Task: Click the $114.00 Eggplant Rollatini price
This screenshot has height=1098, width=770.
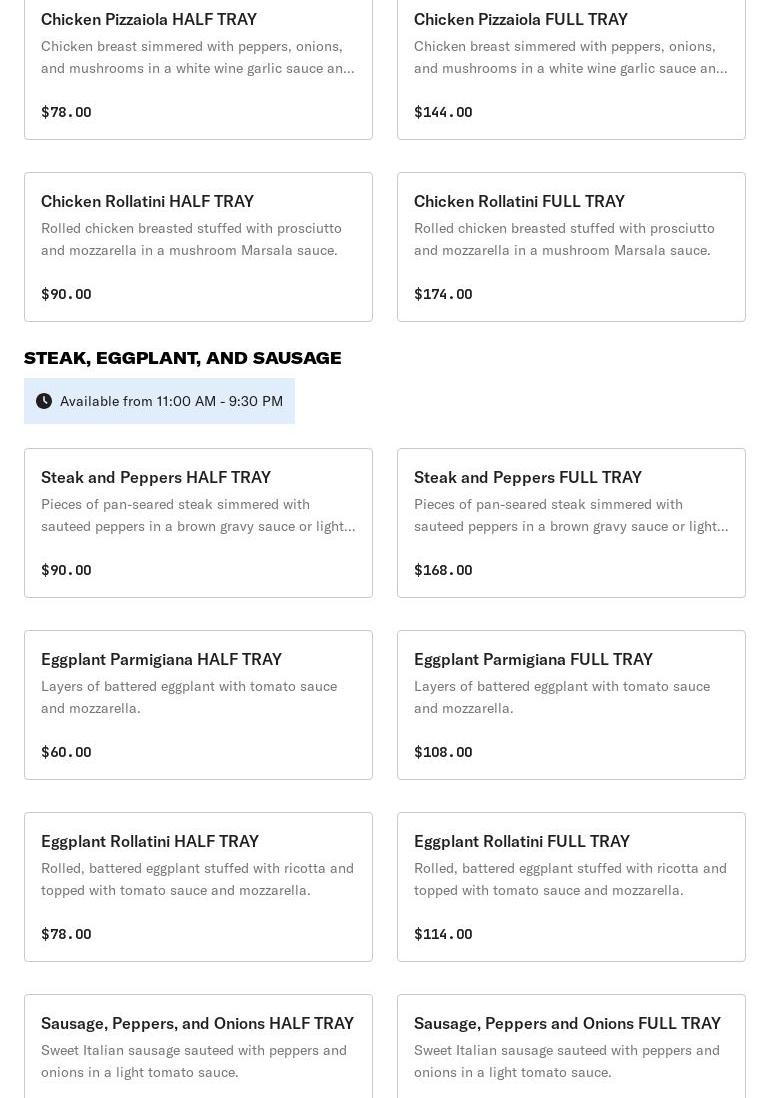Action: pos(443,934)
